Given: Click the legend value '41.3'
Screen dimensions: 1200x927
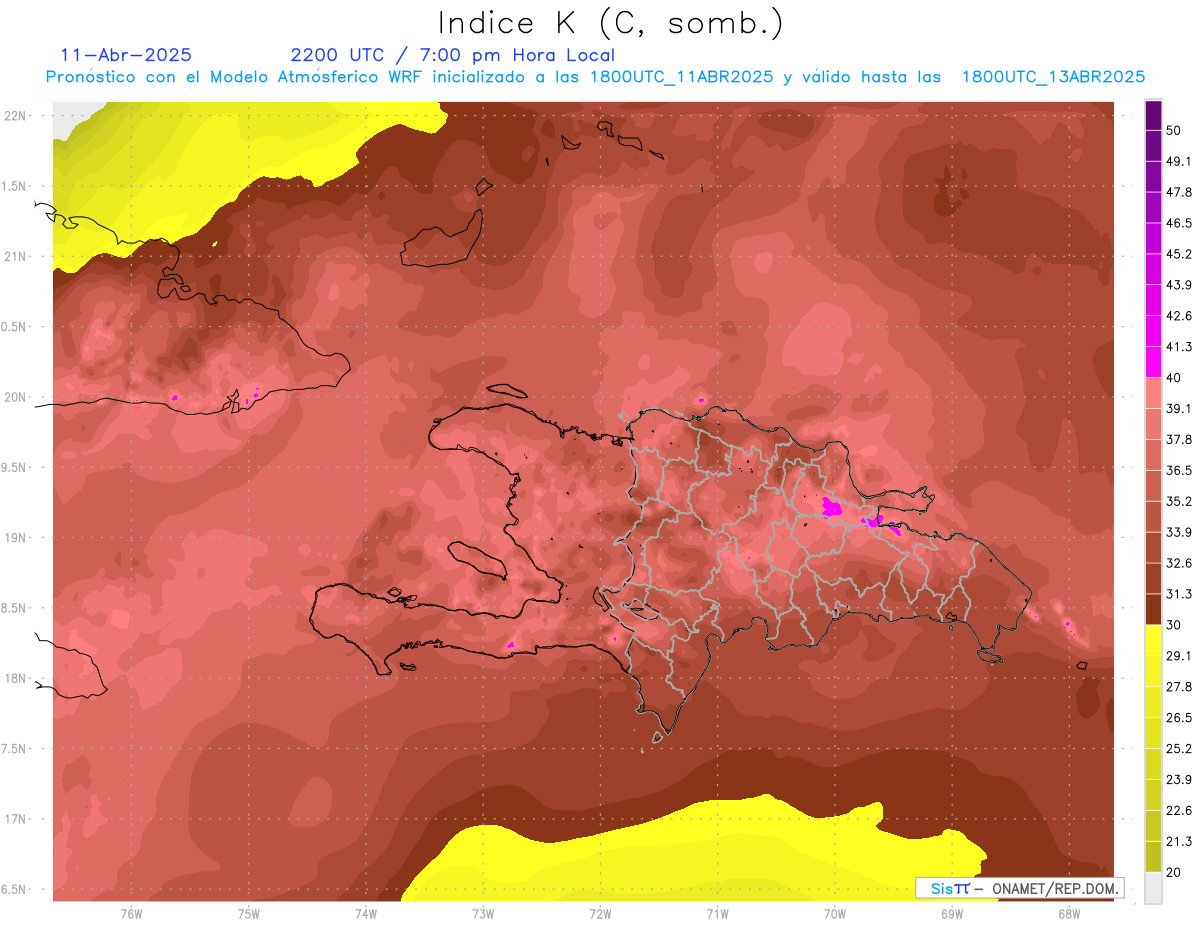Looking at the screenshot, I should click(1179, 347).
